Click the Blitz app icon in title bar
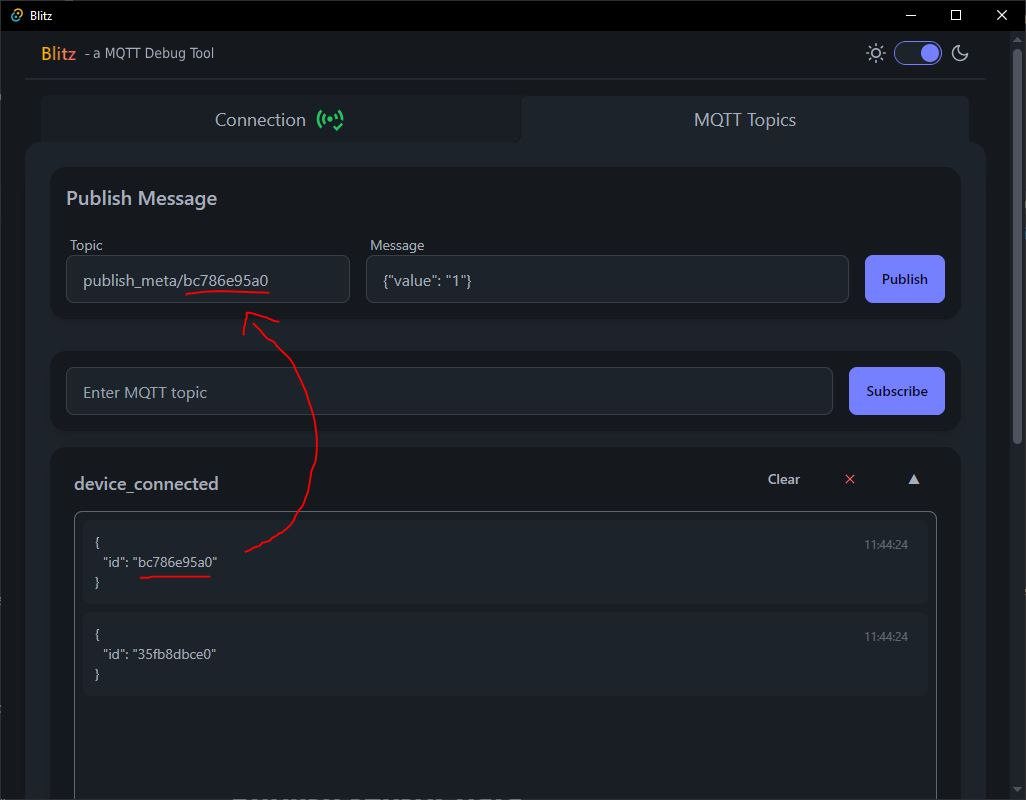This screenshot has height=800, width=1026. [16, 15]
